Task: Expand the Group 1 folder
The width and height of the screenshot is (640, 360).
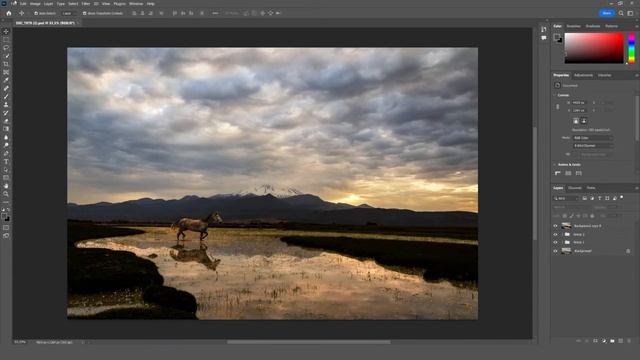Action: 562,242
